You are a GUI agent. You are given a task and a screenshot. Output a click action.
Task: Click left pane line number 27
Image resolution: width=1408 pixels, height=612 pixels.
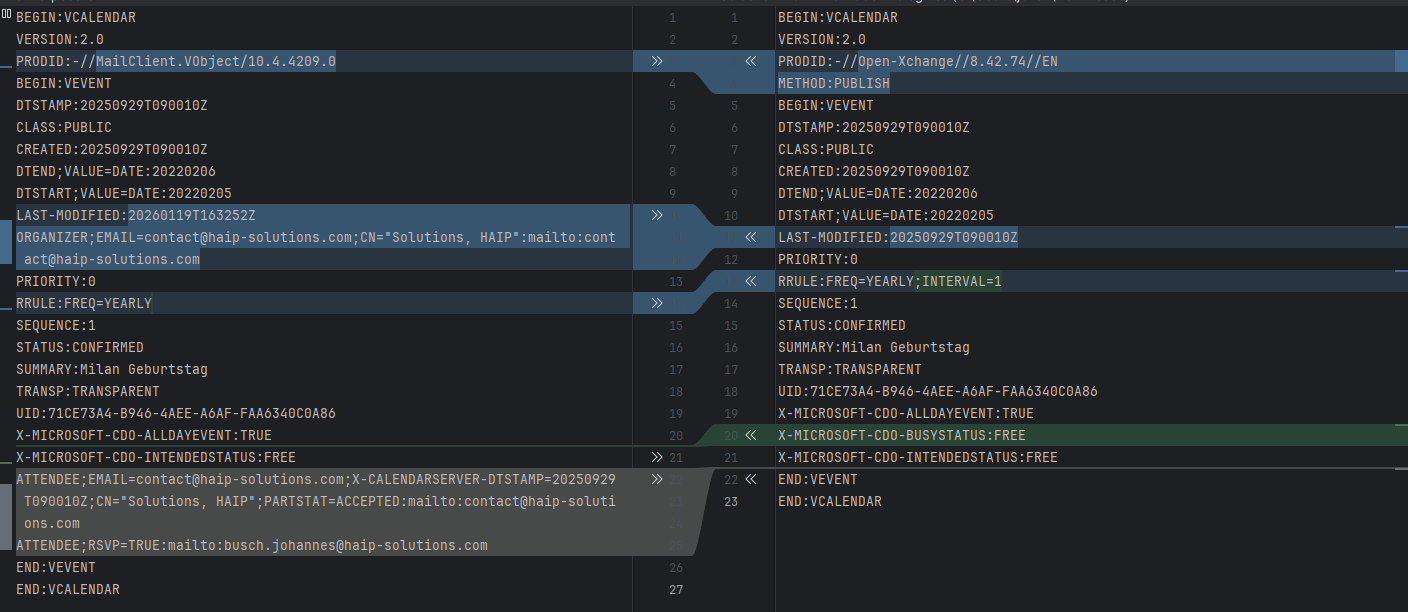click(x=676, y=589)
